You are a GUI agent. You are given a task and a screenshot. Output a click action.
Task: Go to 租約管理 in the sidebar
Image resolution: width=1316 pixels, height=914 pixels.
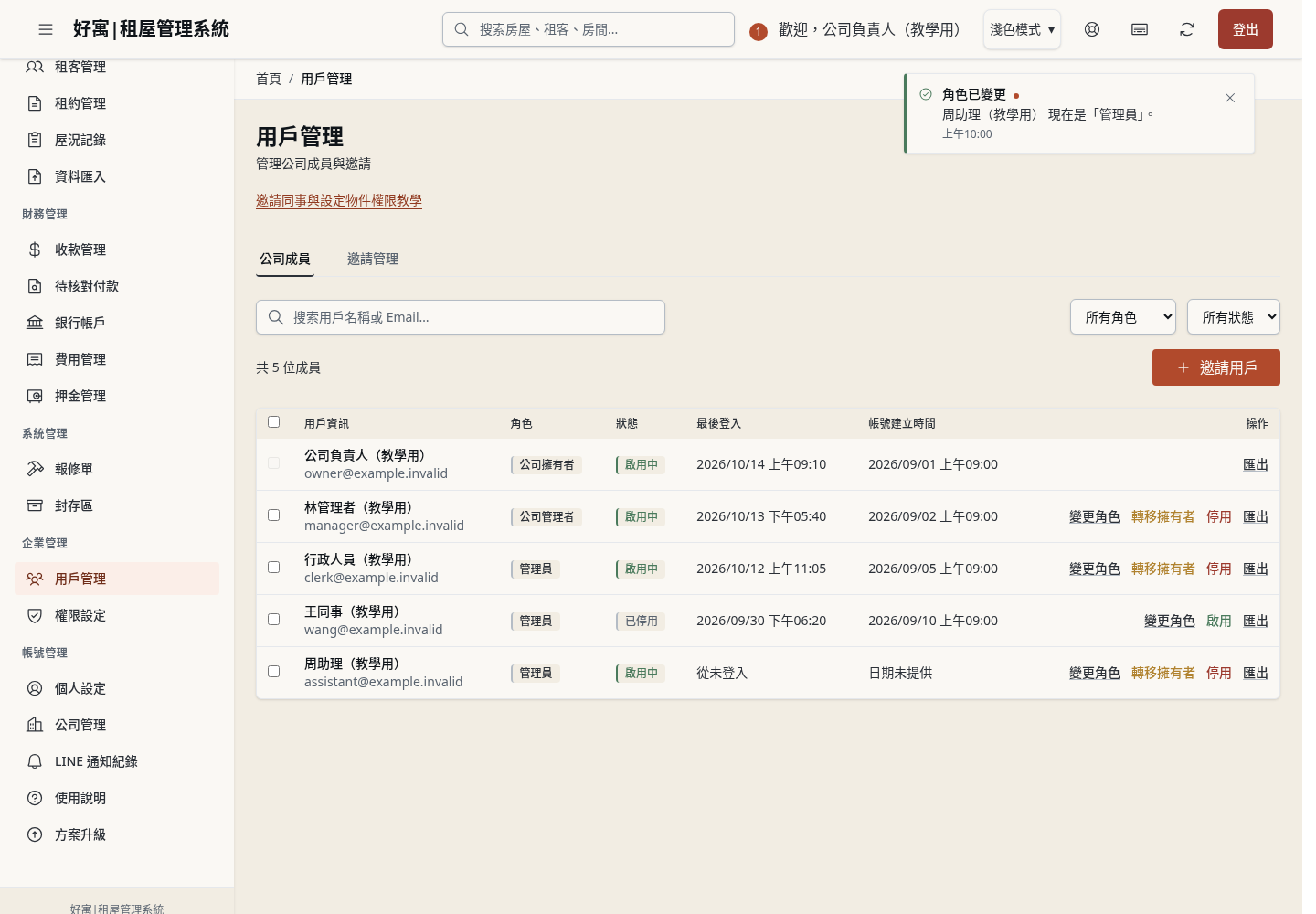pos(117,103)
